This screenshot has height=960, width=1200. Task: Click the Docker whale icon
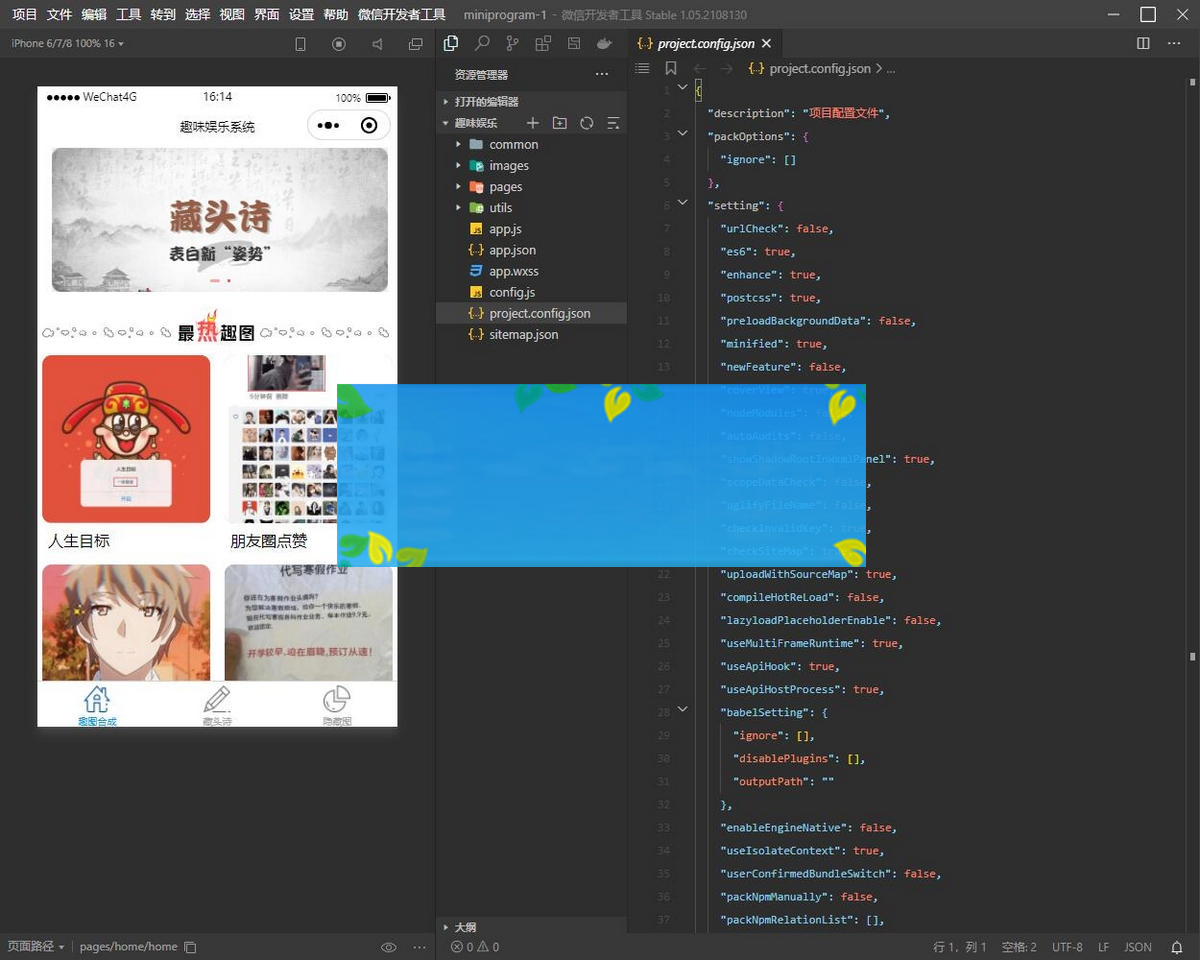[x=604, y=44]
